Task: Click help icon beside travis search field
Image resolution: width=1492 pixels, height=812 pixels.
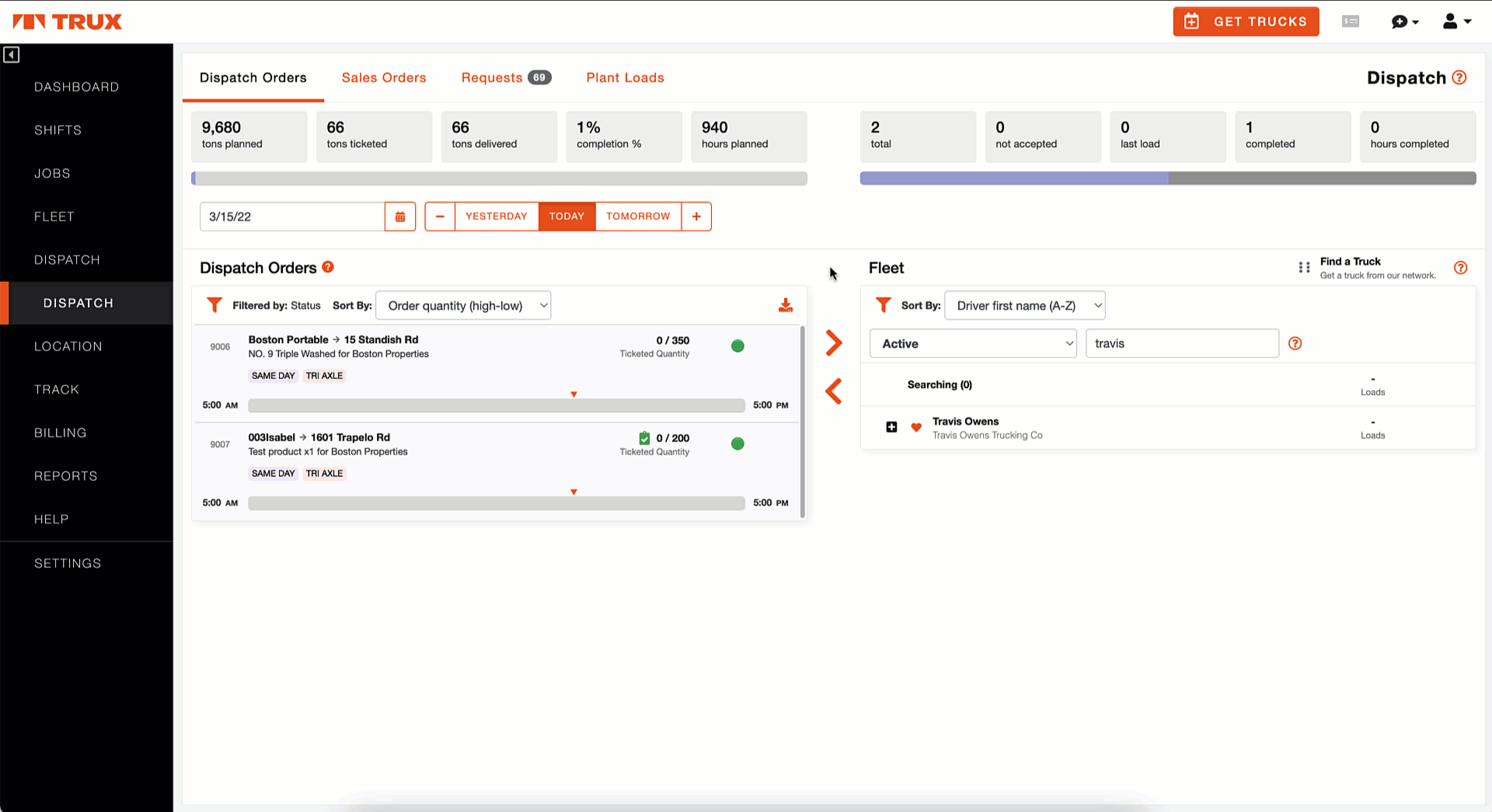Action: (x=1295, y=343)
